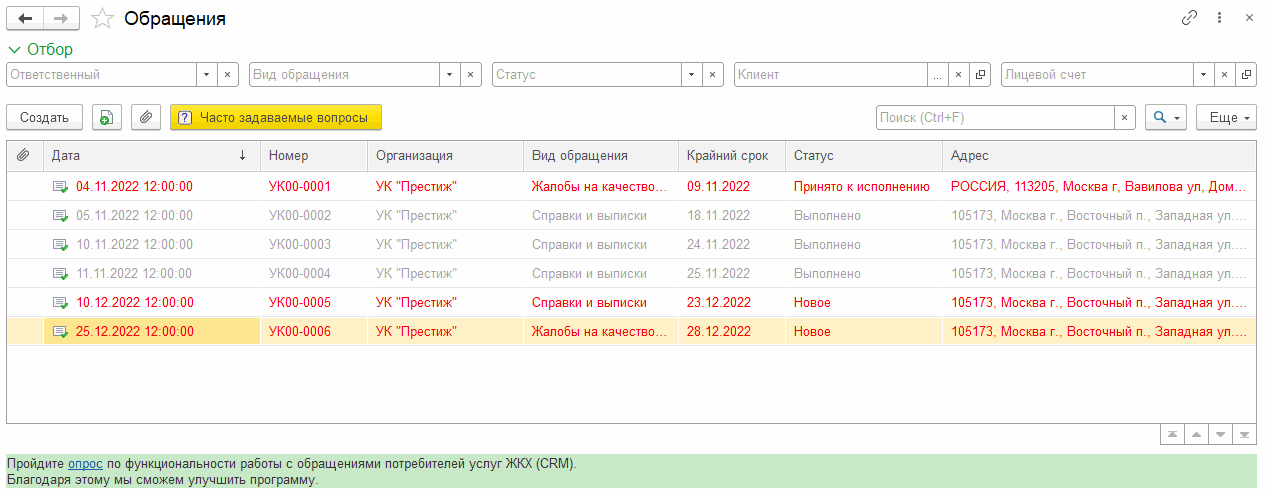The image size is (1272, 496).
Task: Open the search magnifier dropdown
Action: point(1166,118)
